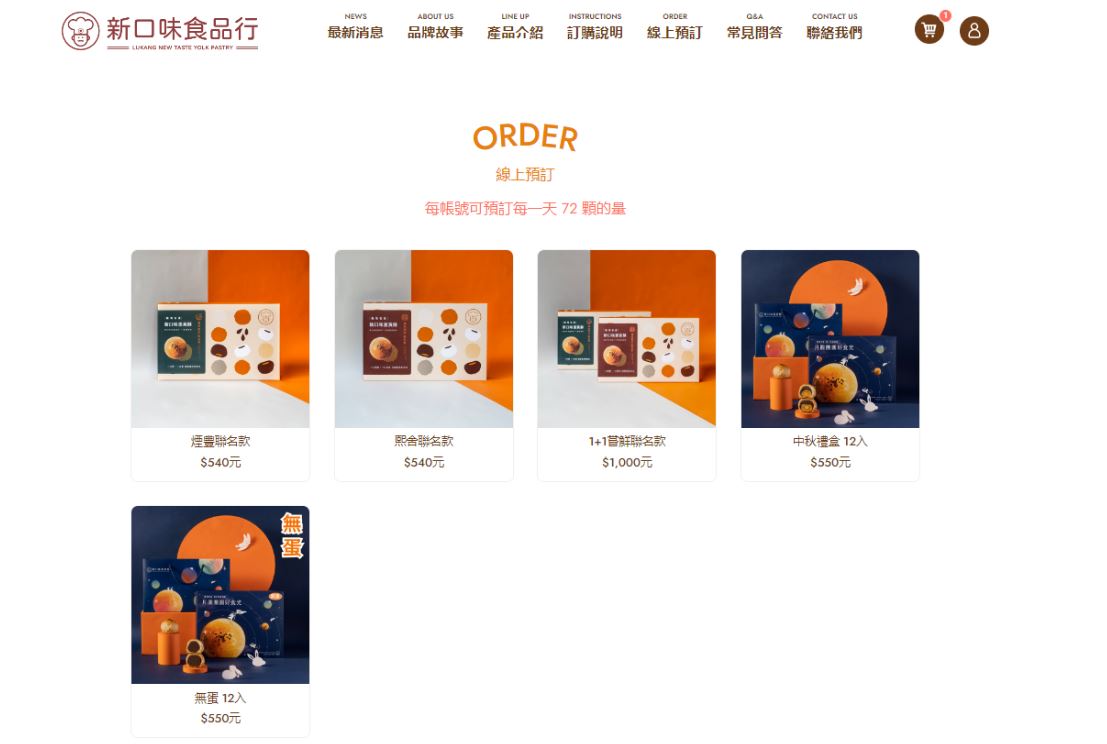This screenshot has height=744, width=1107.
Task: Open 產品介紹 Line Up menu
Action: 515,26
